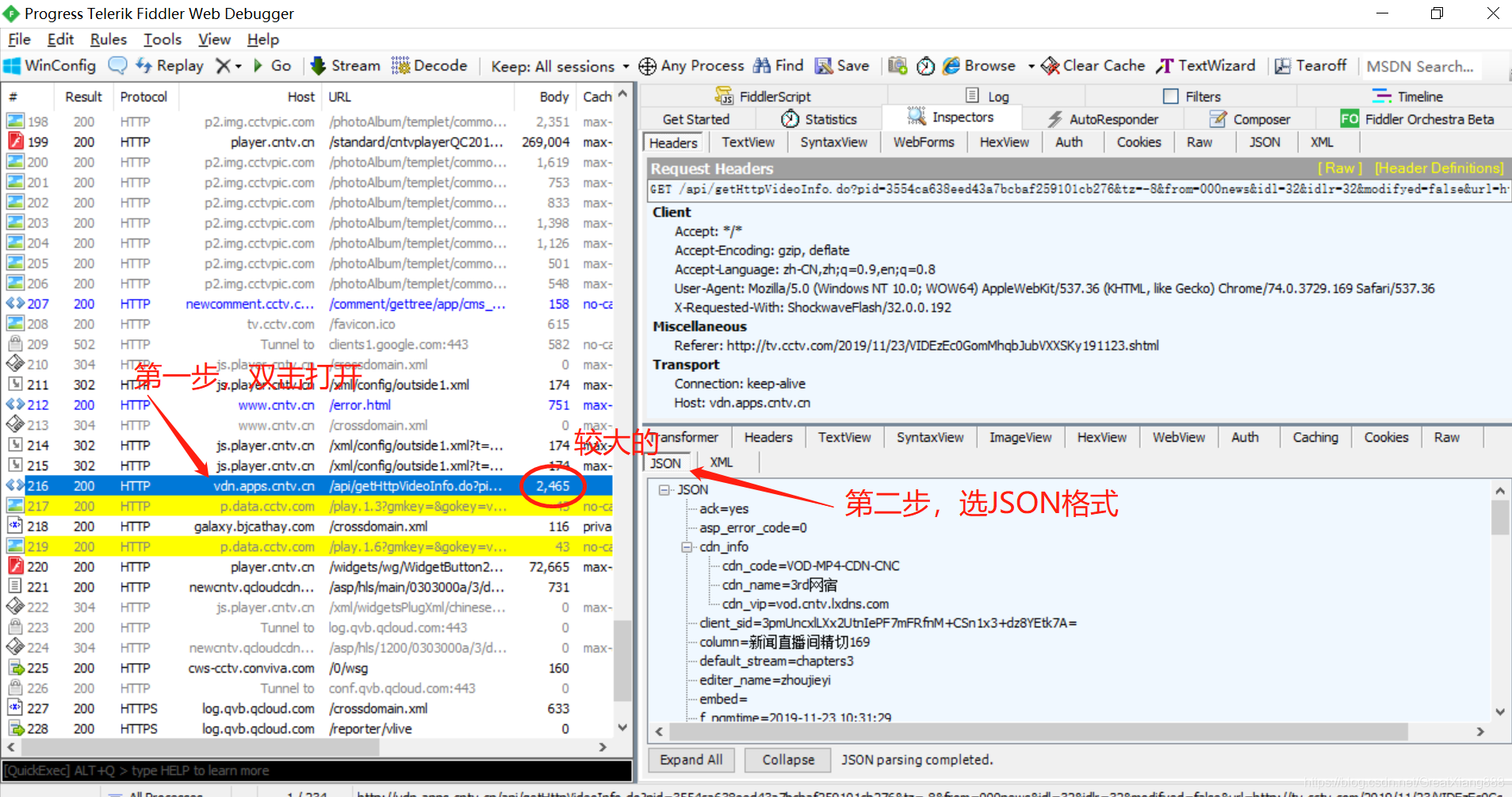Click the ack=yes tree node
Screen dimensions: 1512x797
[x=724, y=509]
